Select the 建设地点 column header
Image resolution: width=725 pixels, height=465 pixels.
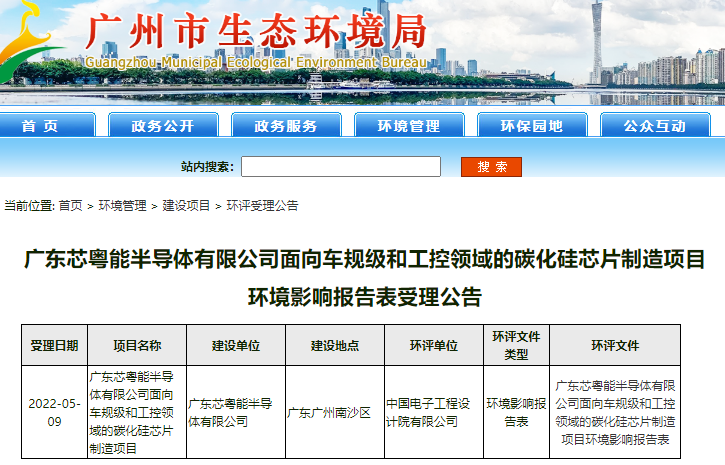coord(335,345)
